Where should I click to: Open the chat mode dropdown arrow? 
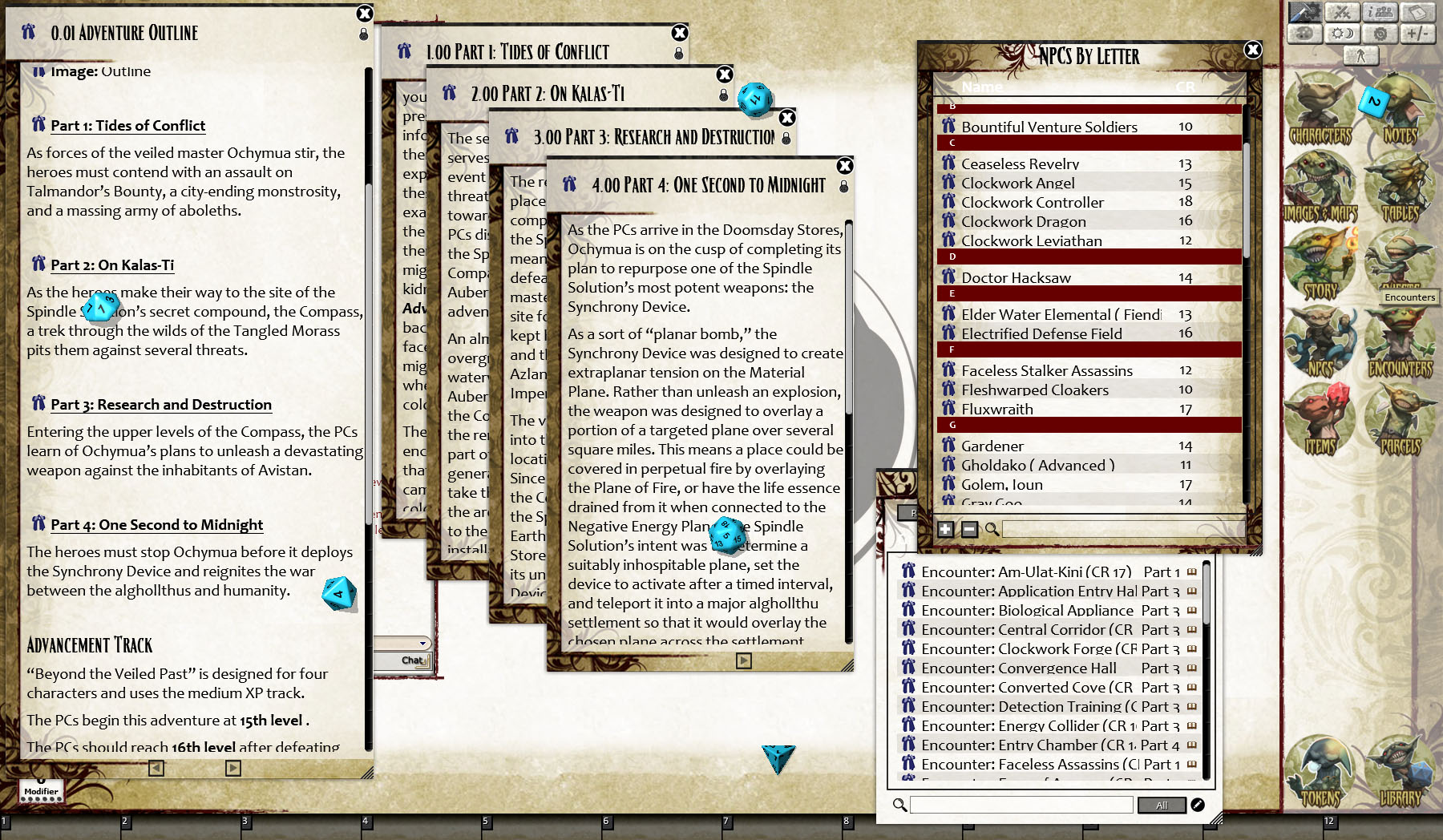(x=422, y=643)
